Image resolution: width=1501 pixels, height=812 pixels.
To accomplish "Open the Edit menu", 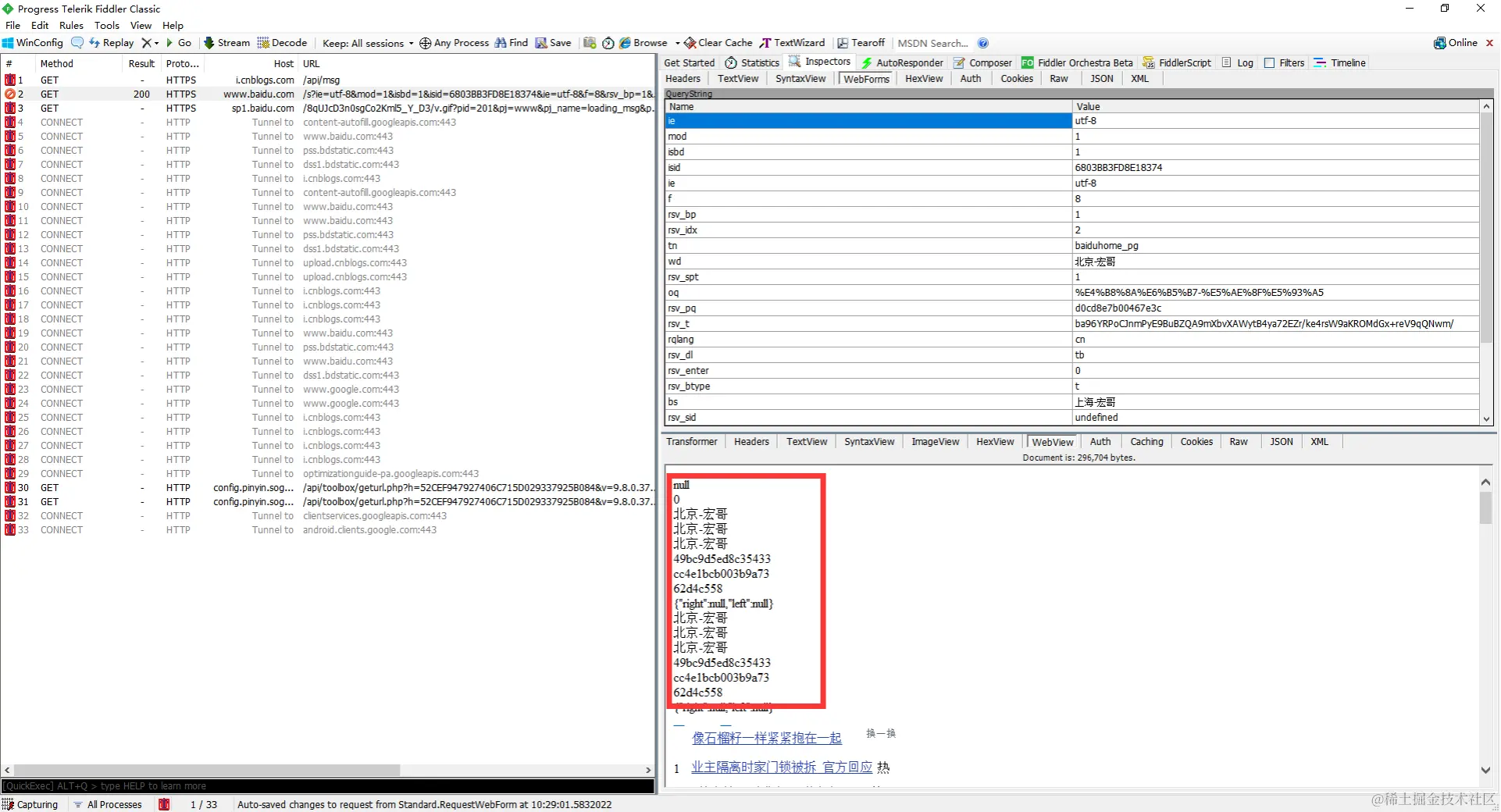I will click(x=40, y=25).
